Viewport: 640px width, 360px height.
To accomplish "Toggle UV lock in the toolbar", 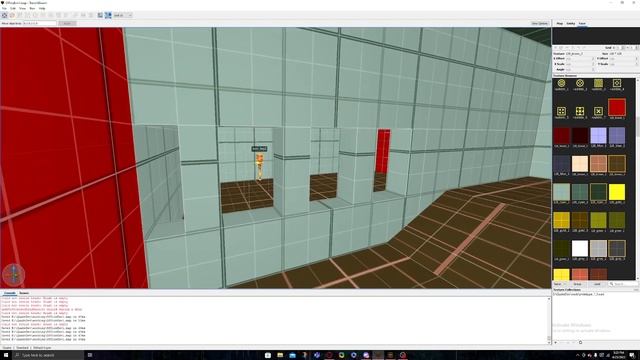I will (x=108, y=15).
